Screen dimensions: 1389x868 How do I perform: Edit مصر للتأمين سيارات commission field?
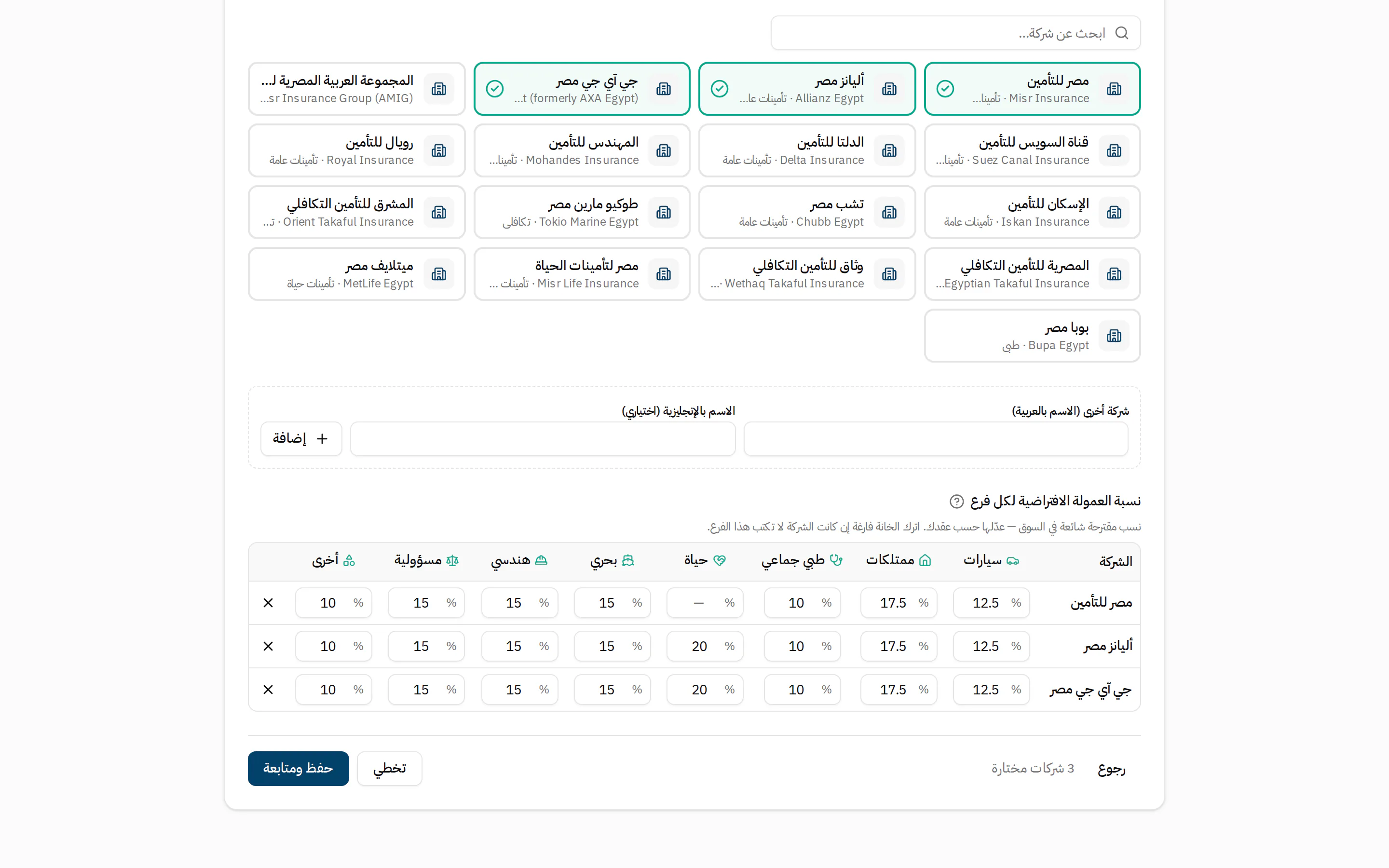(x=991, y=603)
